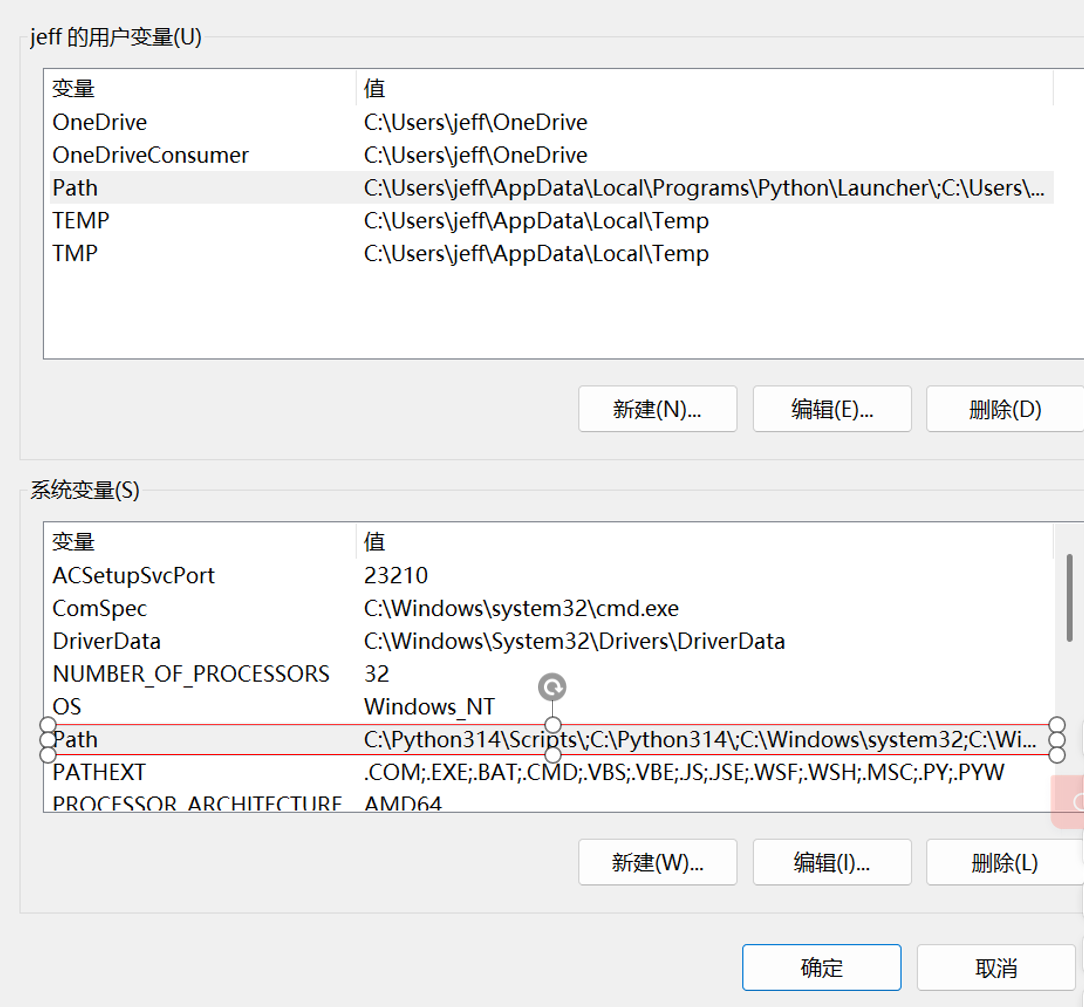Select TEMP user variable row
The image size is (1084, 1007).
[x=552, y=220]
